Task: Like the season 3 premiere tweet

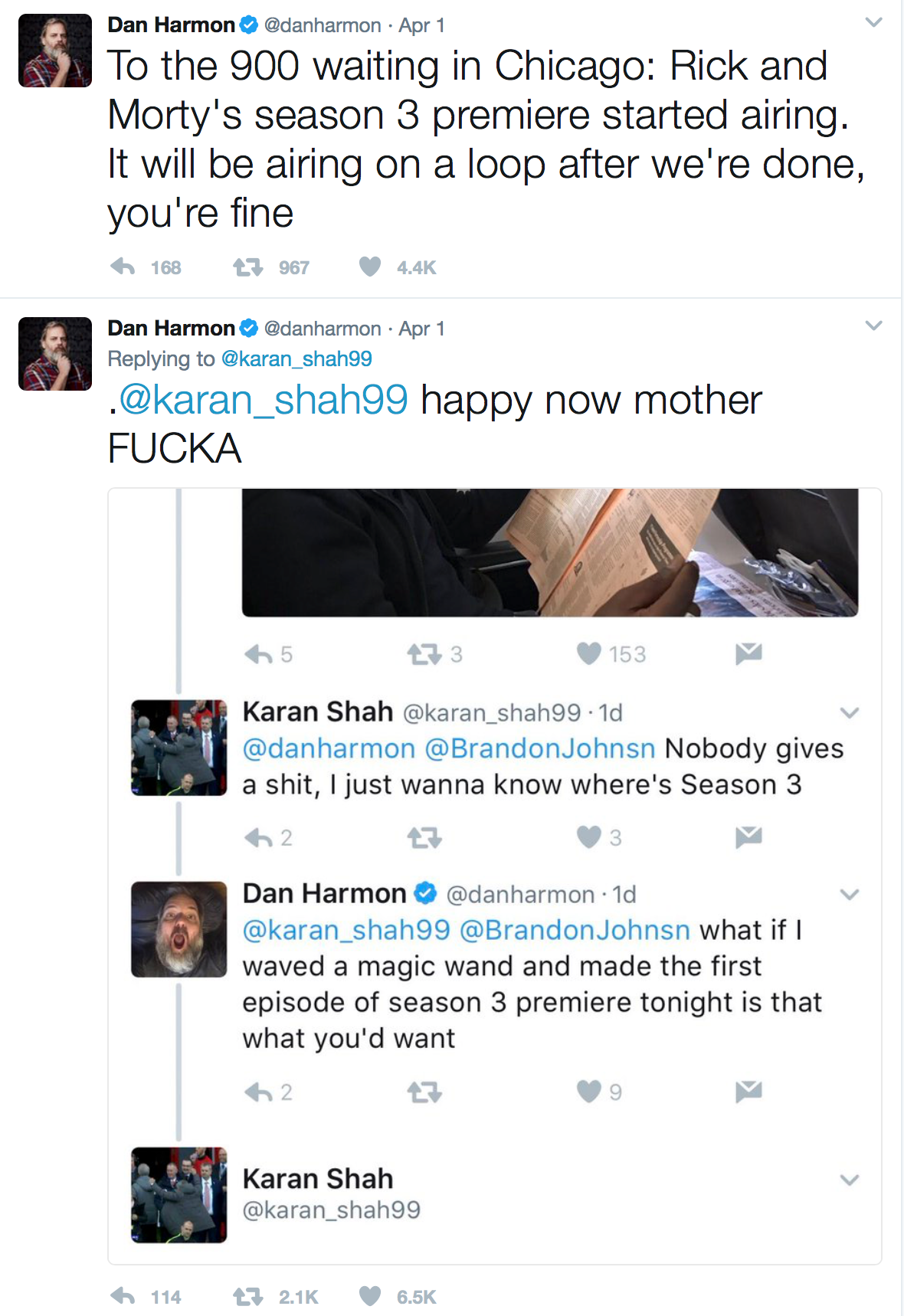Action: tap(370, 267)
